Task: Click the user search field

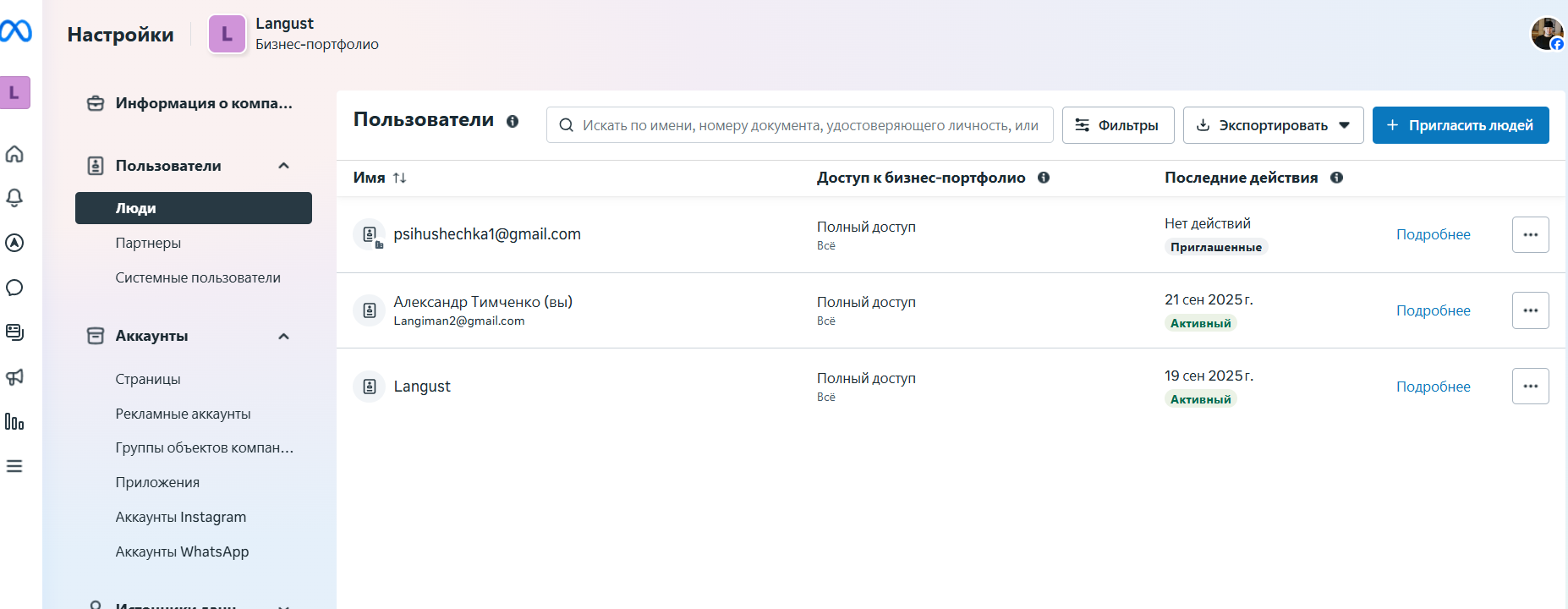Action: pos(800,125)
